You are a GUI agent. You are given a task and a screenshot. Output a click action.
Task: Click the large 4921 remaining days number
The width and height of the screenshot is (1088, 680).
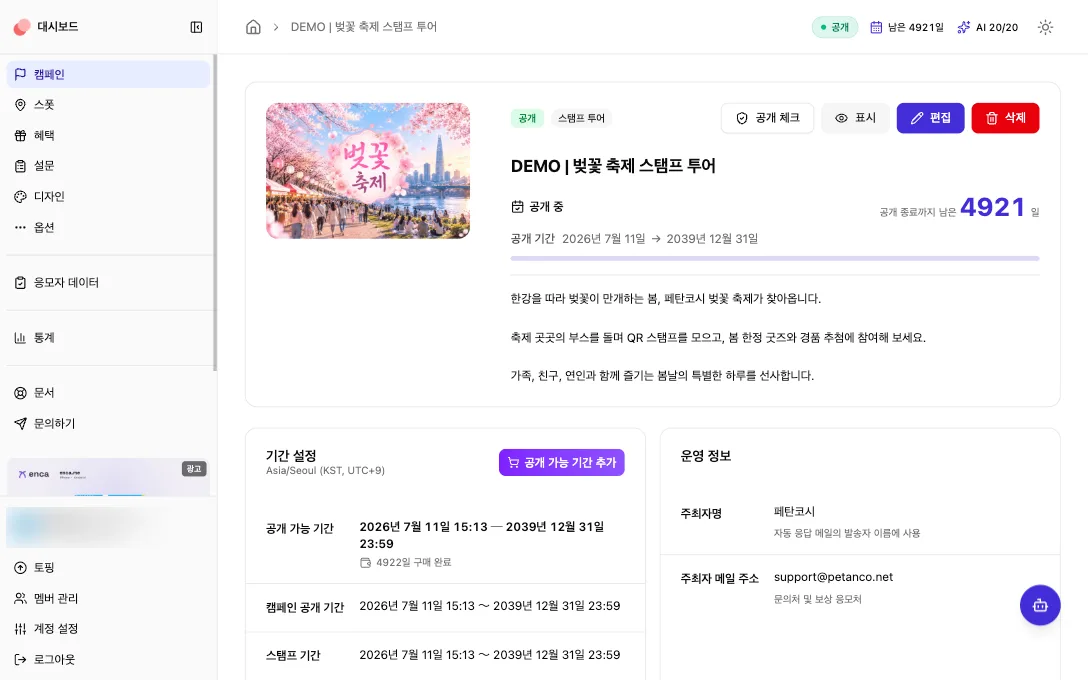click(x=992, y=207)
